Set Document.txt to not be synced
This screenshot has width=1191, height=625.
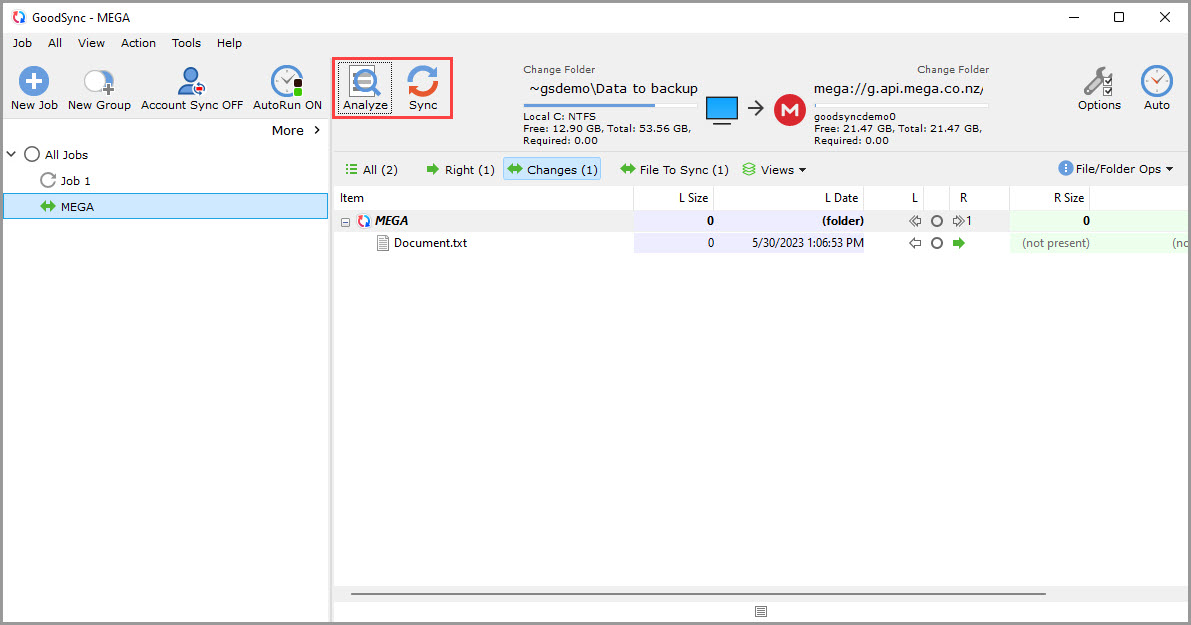click(x=937, y=242)
